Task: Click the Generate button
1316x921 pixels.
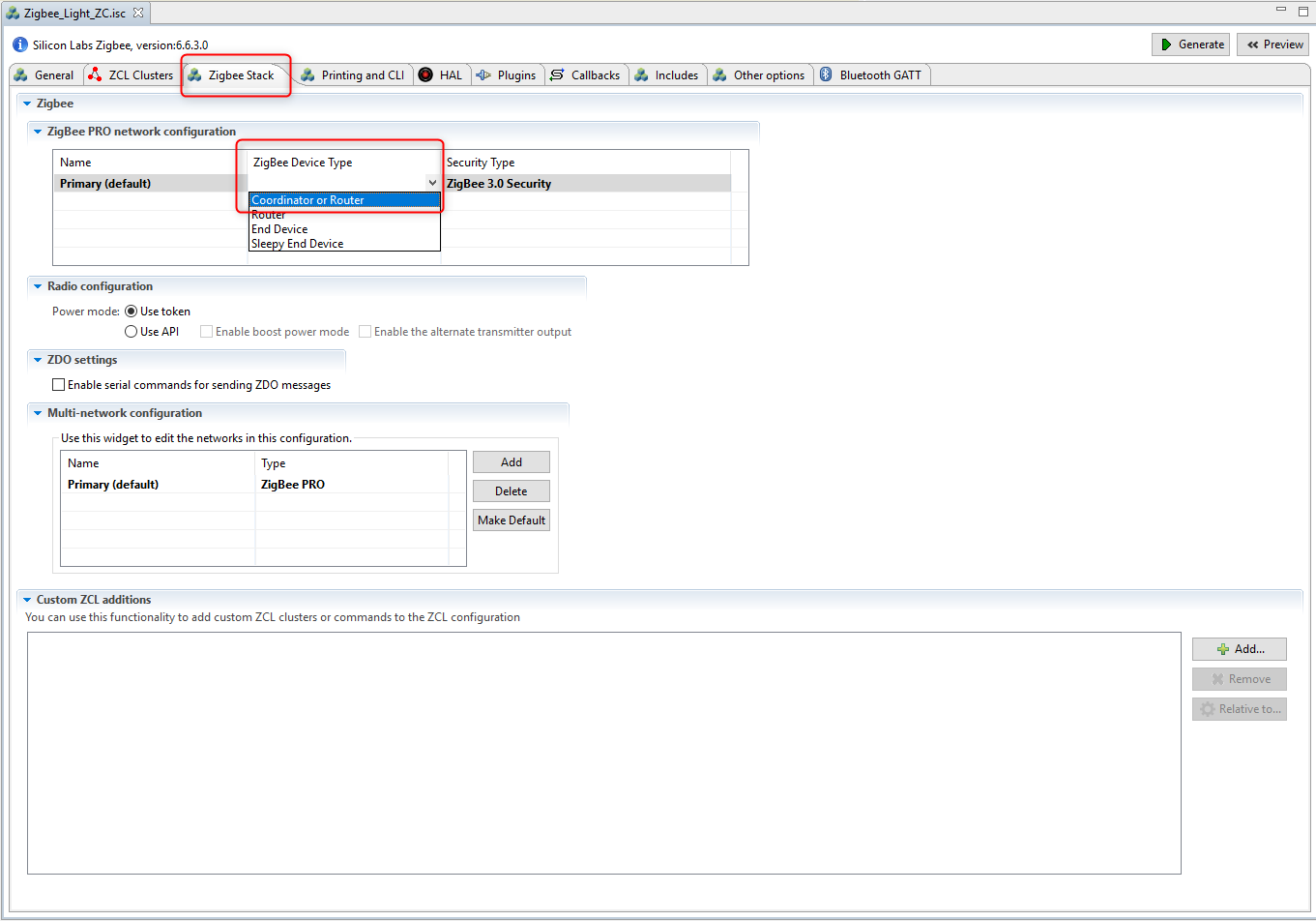Action: tap(1190, 45)
